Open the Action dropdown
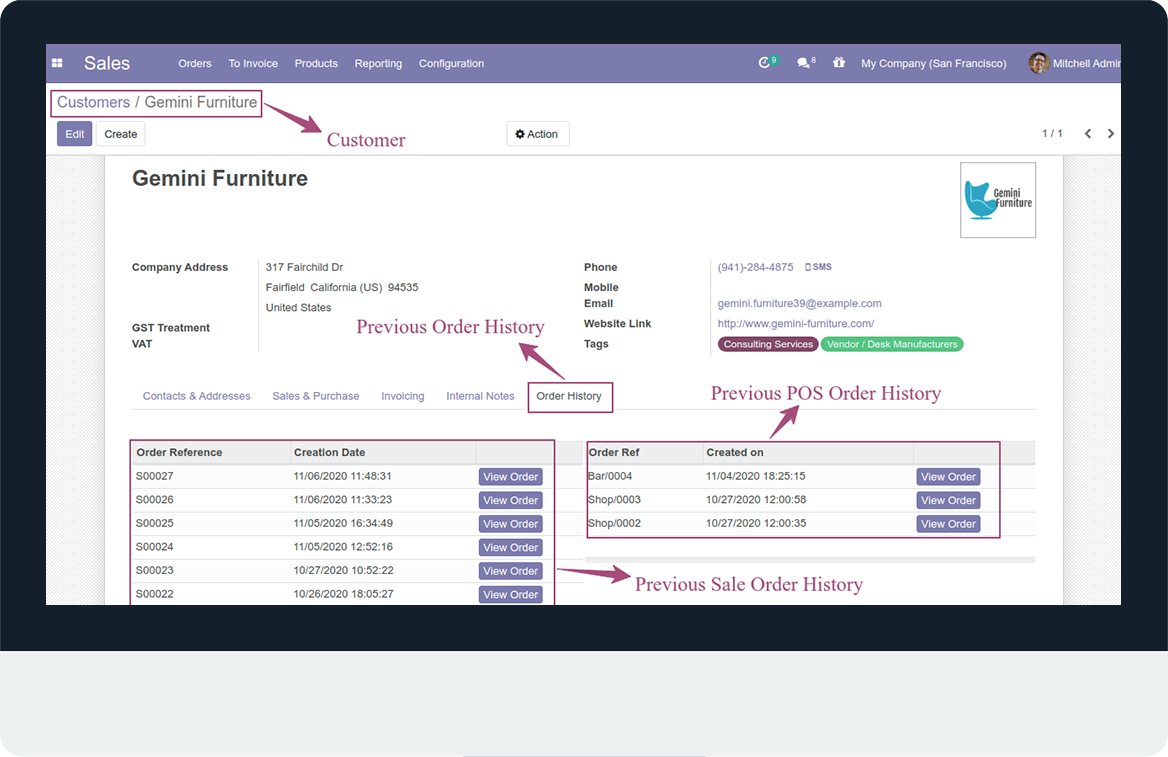Screen dimensions: 1168x757 (538, 134)
